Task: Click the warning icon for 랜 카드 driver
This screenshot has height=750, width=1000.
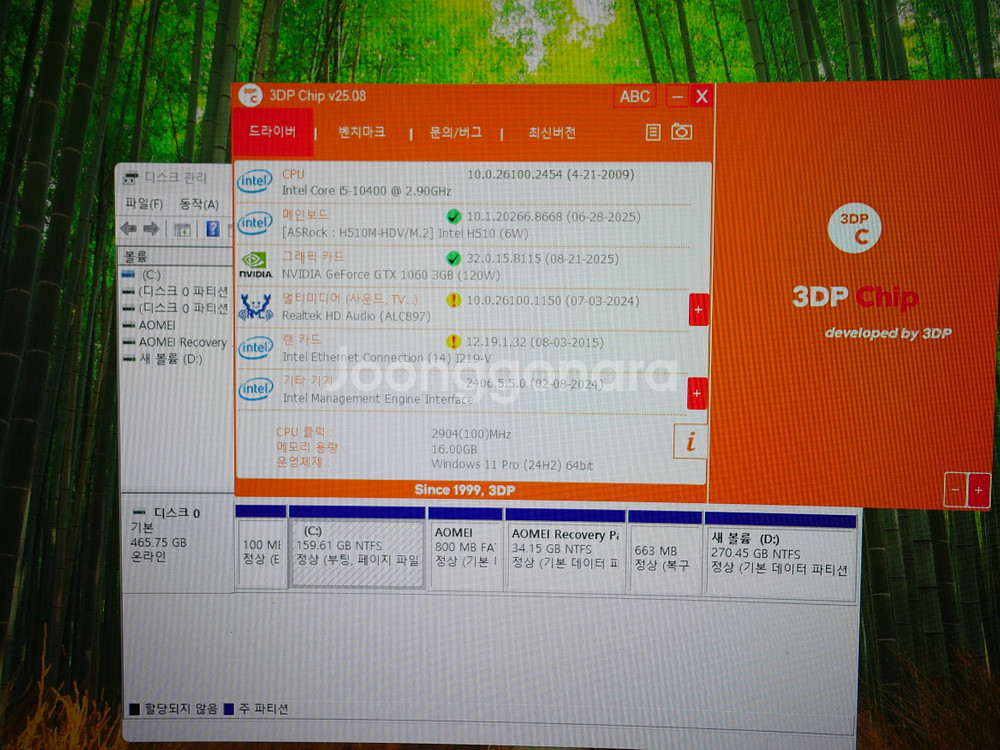Action: [x=453, y=342]
